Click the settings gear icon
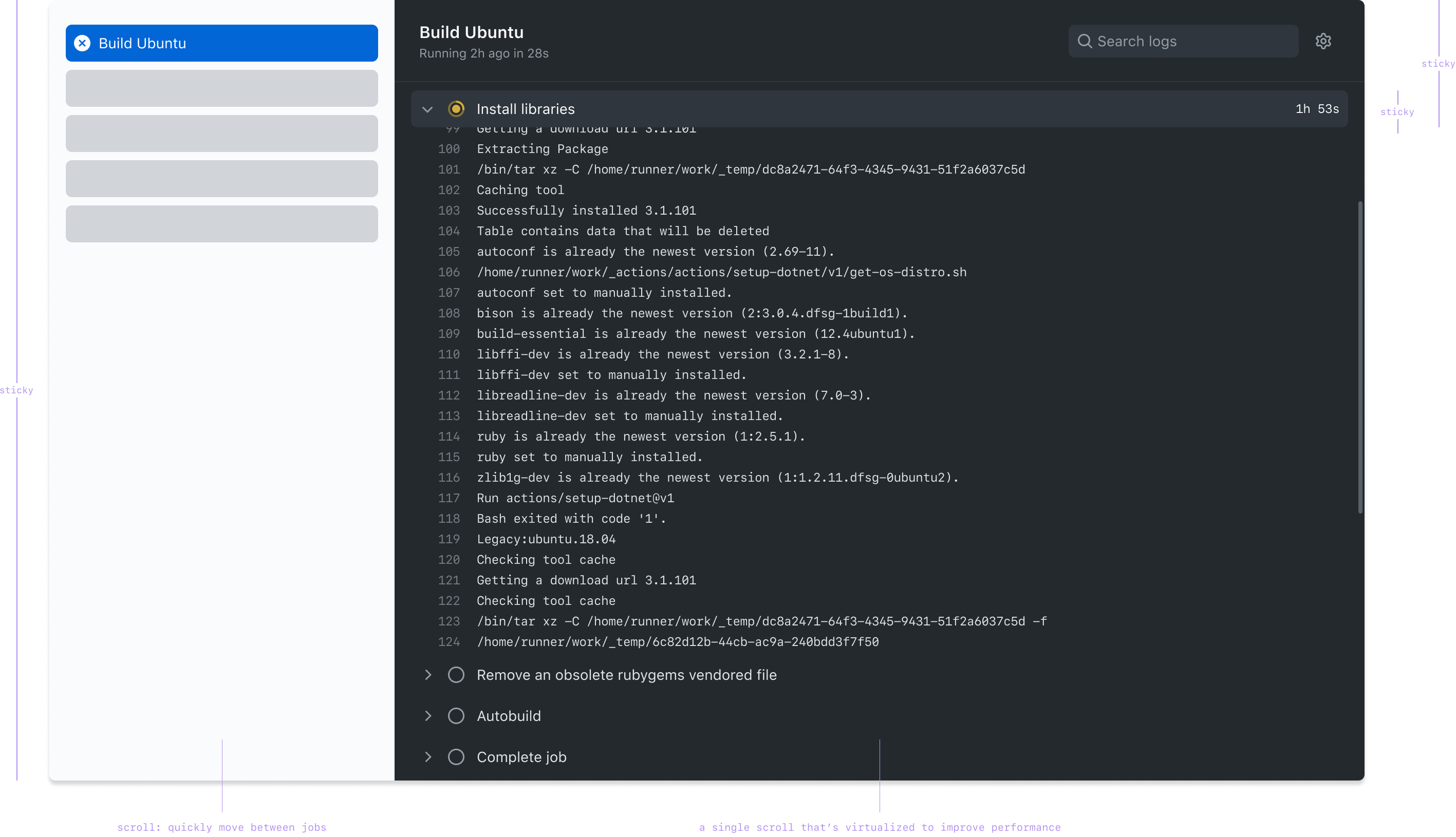This screenshot has width=1456, height=837. (1323, 42)
